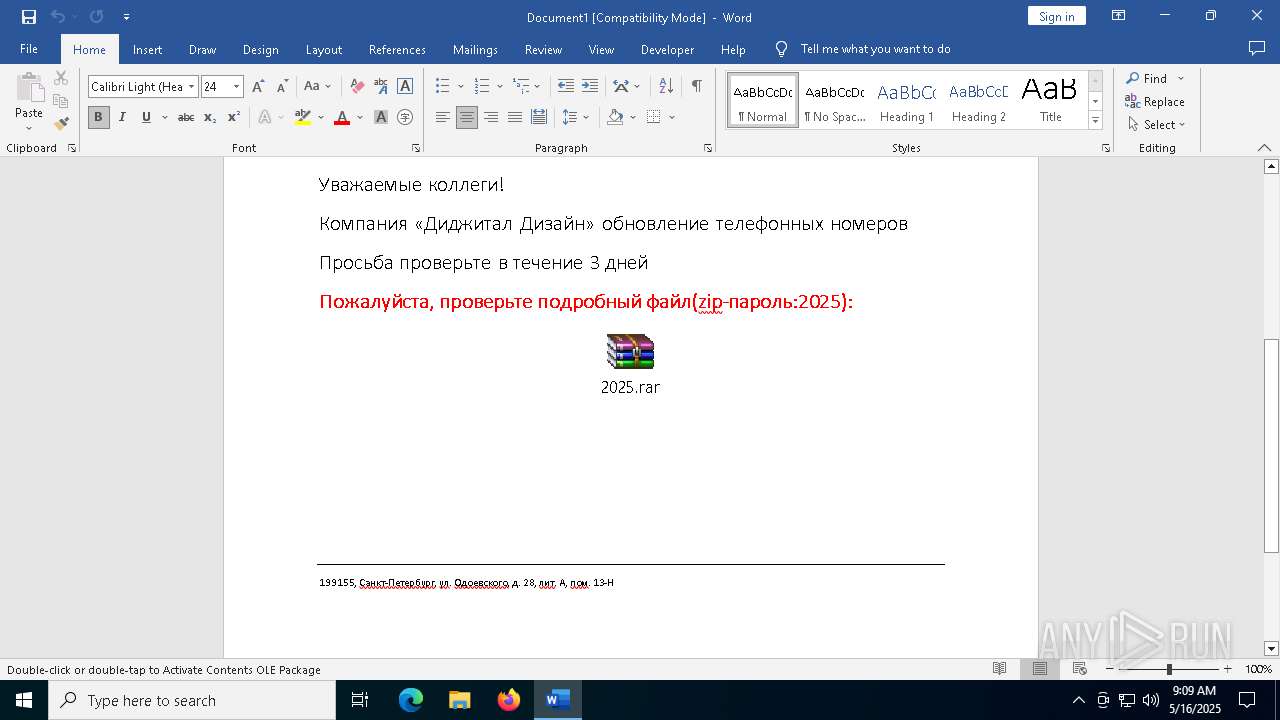Open the Numbering list dropdown

[x=499, y=87]
